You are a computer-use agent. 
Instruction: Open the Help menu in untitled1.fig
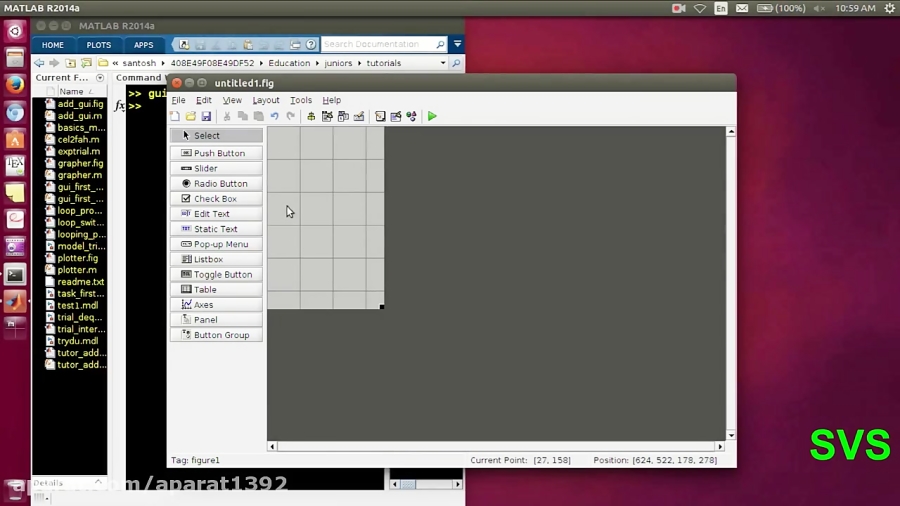(331, 100)
